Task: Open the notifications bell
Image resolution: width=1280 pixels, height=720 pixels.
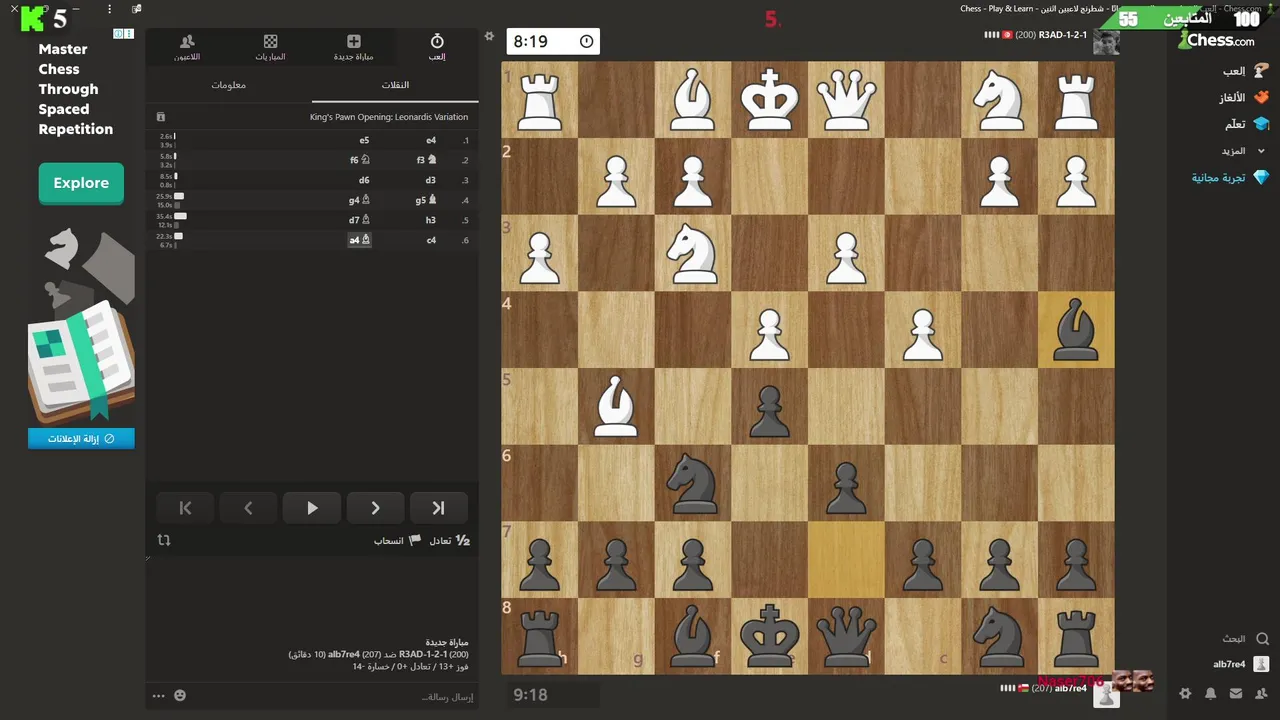Action: coord(1211,693)
